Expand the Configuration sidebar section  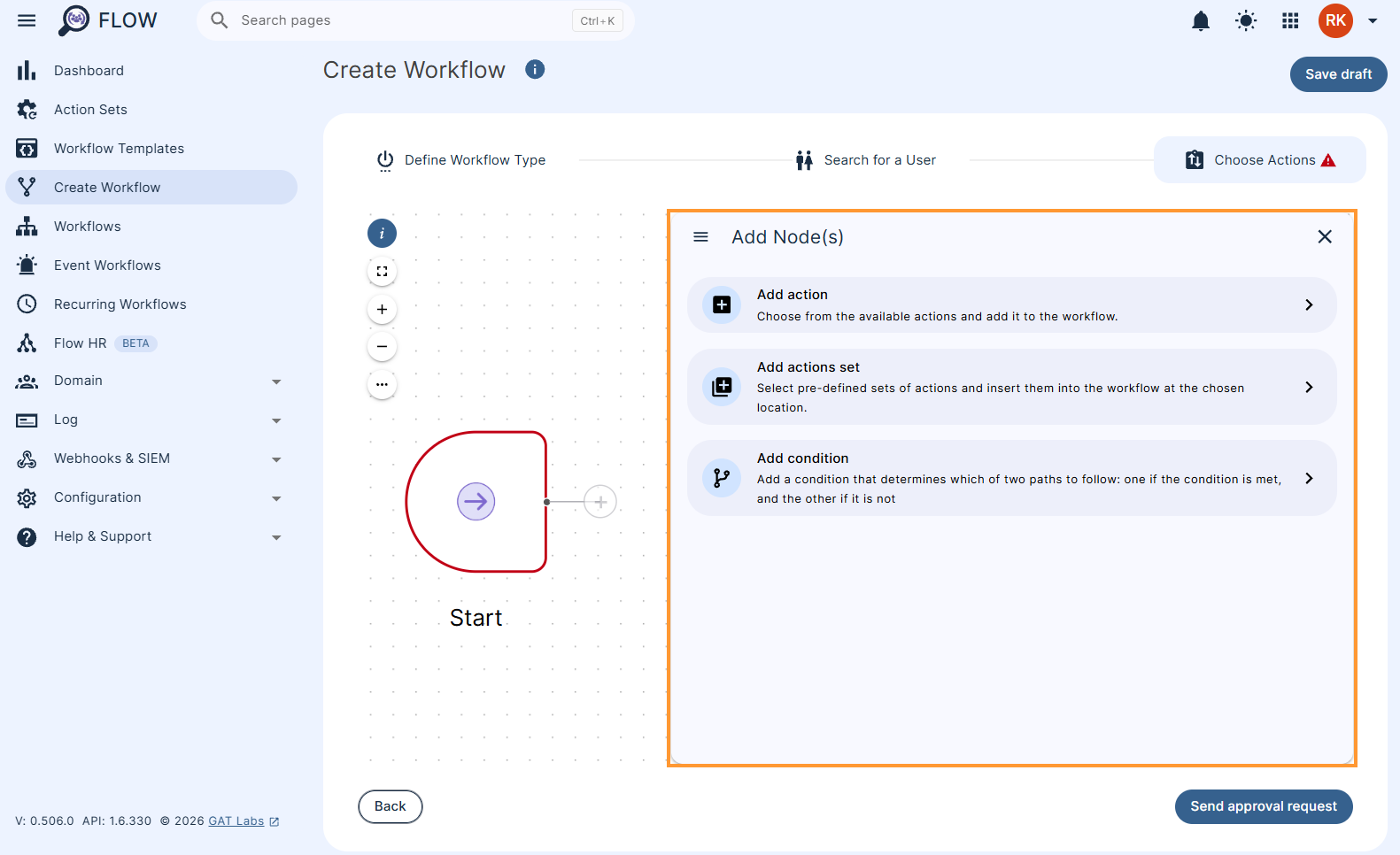[x=151, y=497]
